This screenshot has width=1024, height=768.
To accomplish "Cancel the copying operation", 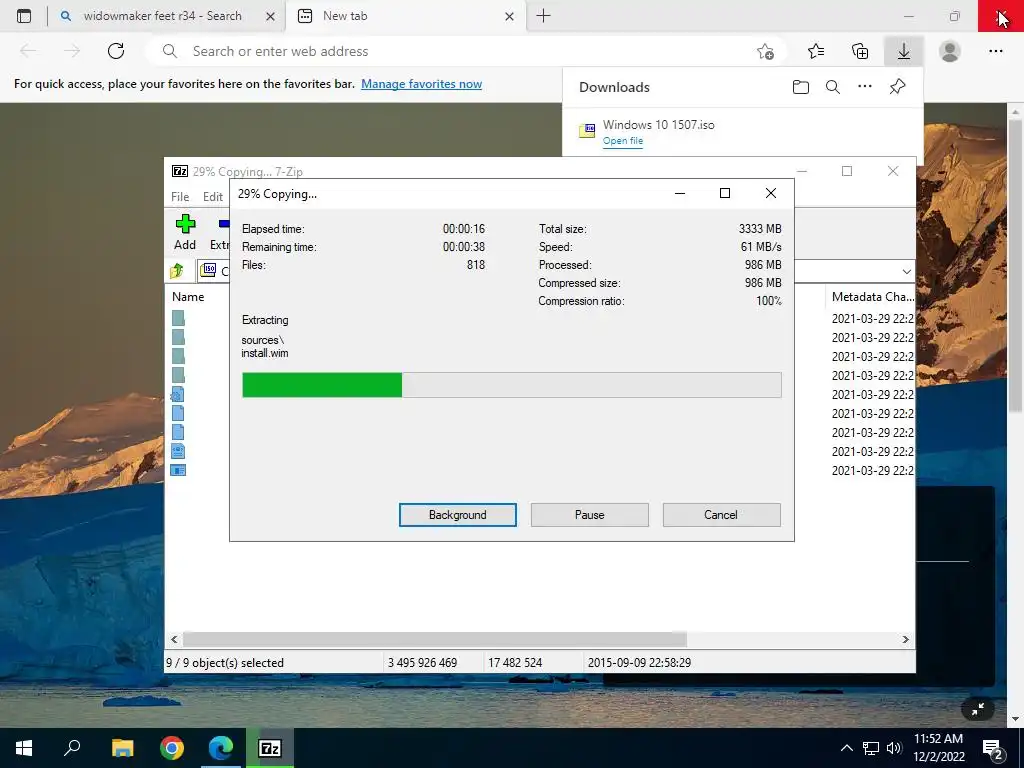I will 721,515.
